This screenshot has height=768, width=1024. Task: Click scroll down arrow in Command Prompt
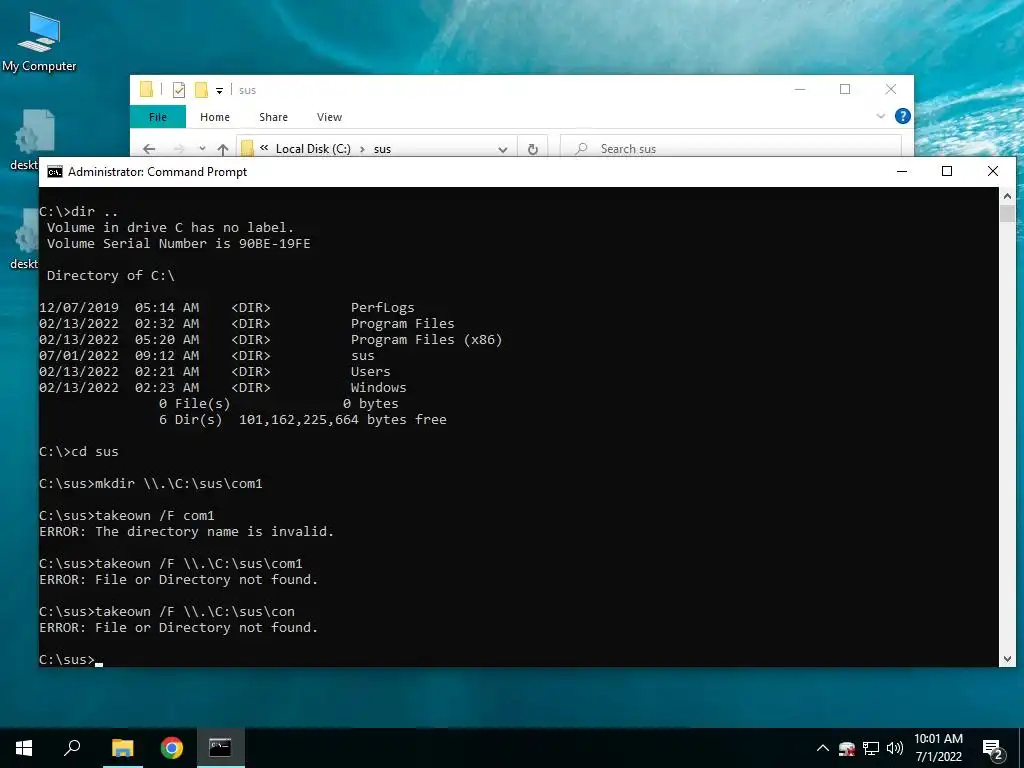tap(1006, 659)
